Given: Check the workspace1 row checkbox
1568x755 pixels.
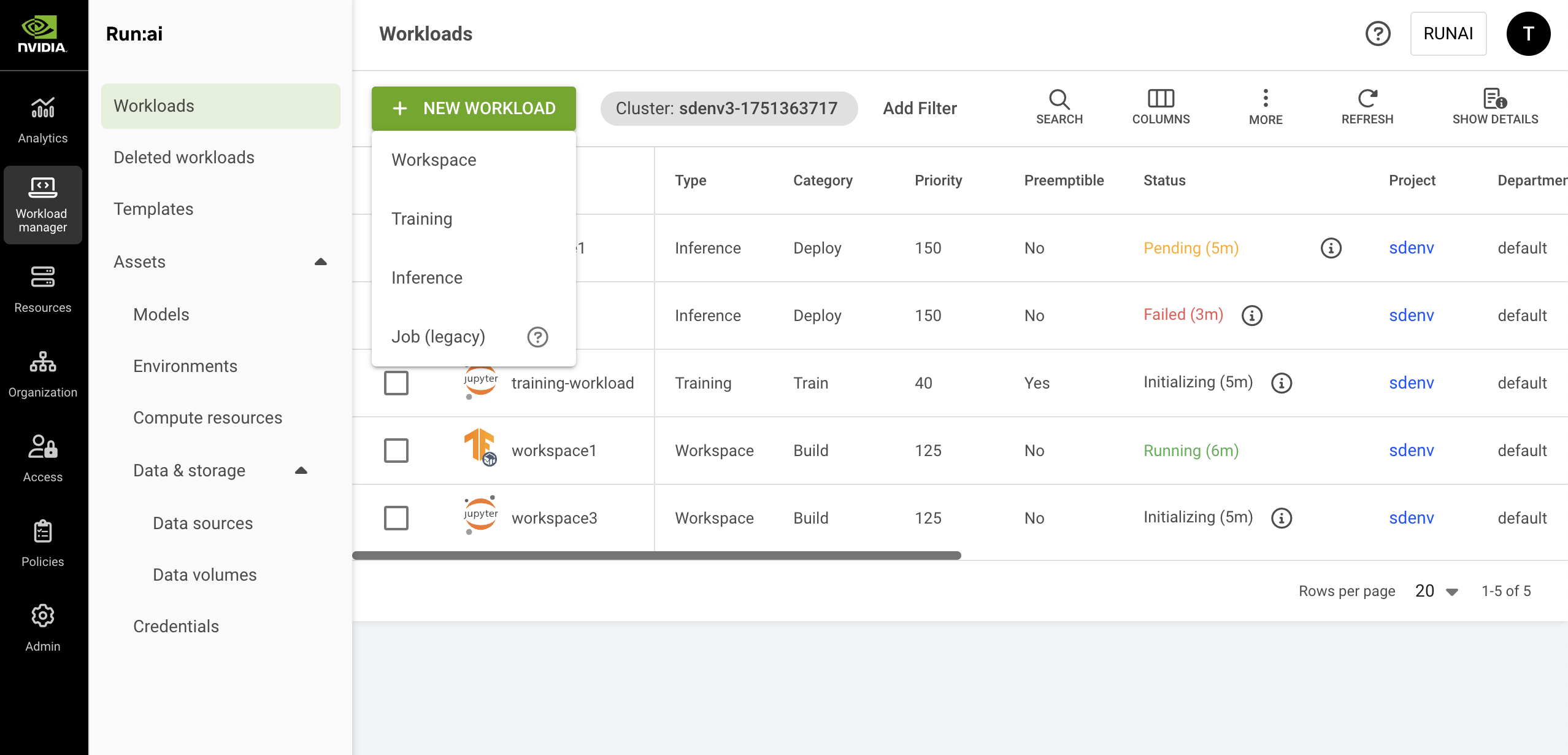Looking at the screenshot, I should pos(396,451).
